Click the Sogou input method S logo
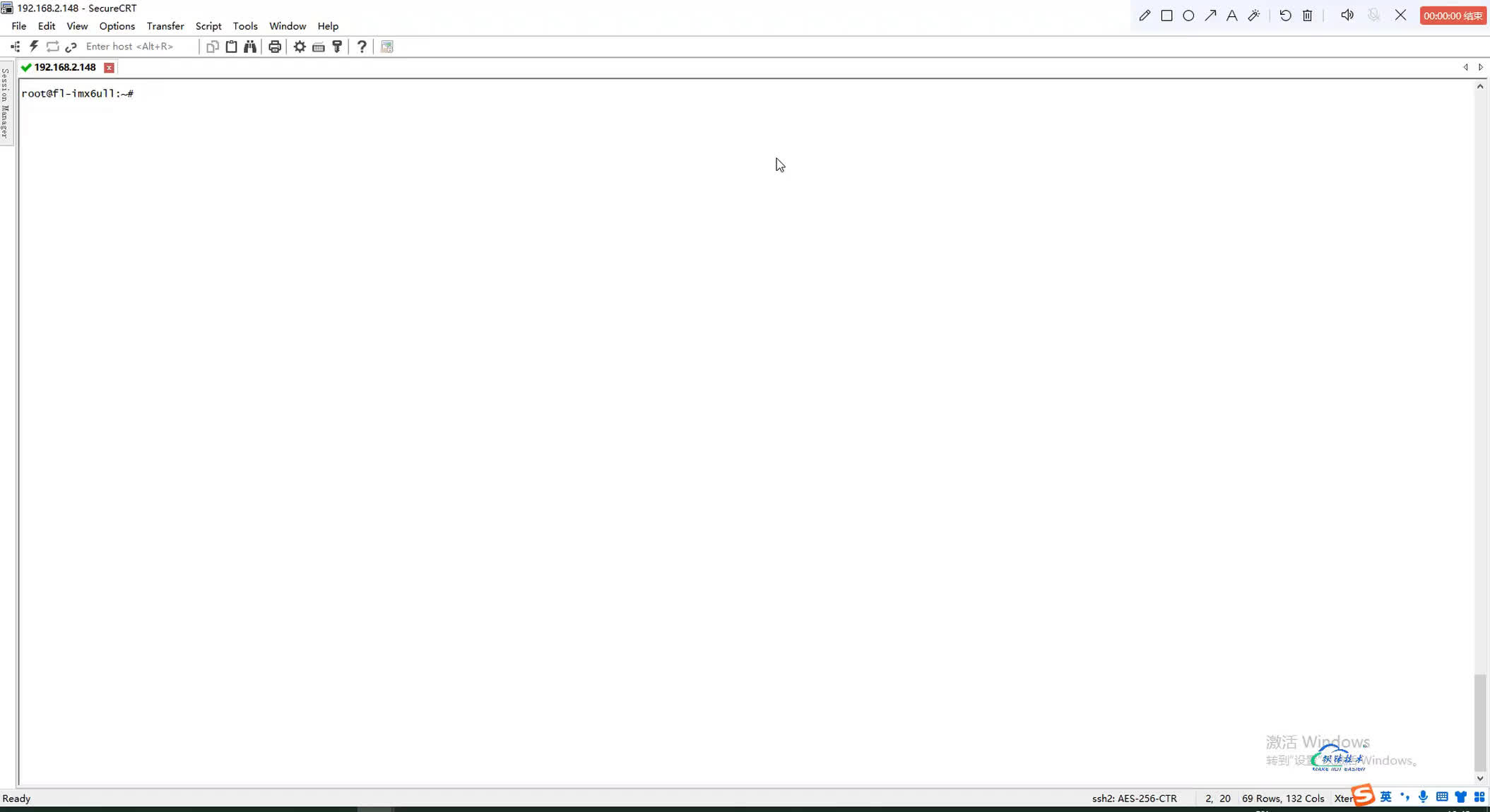The image size is (1490, 812). click(1364, 795)
